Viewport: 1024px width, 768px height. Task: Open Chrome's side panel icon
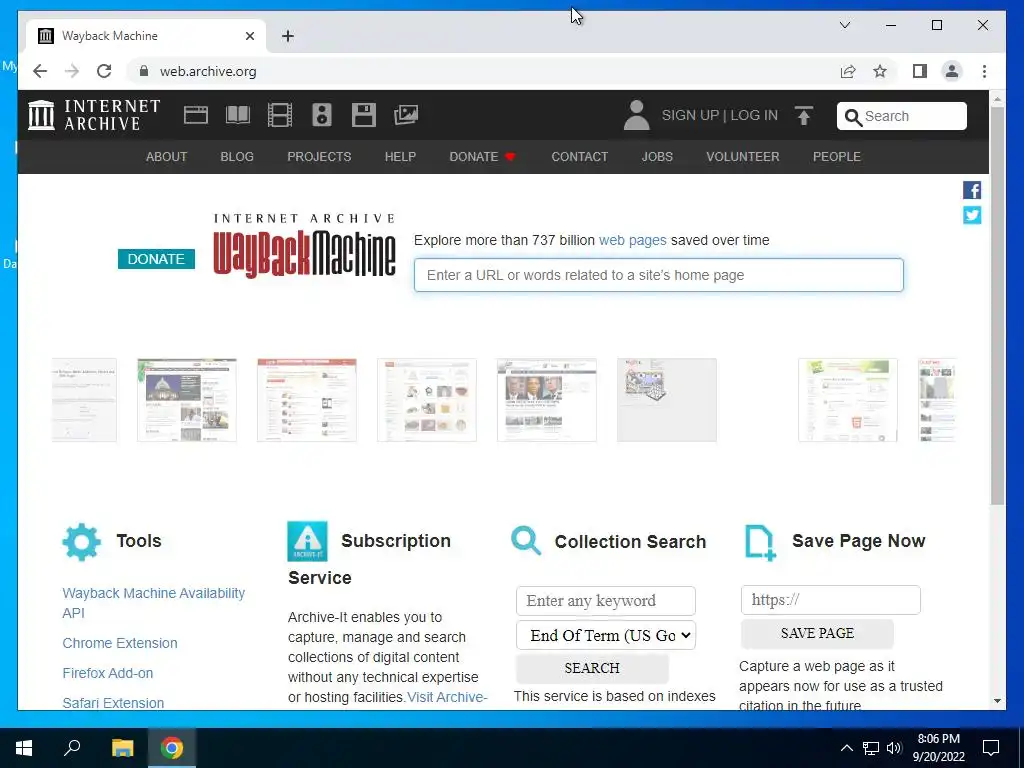920,71
